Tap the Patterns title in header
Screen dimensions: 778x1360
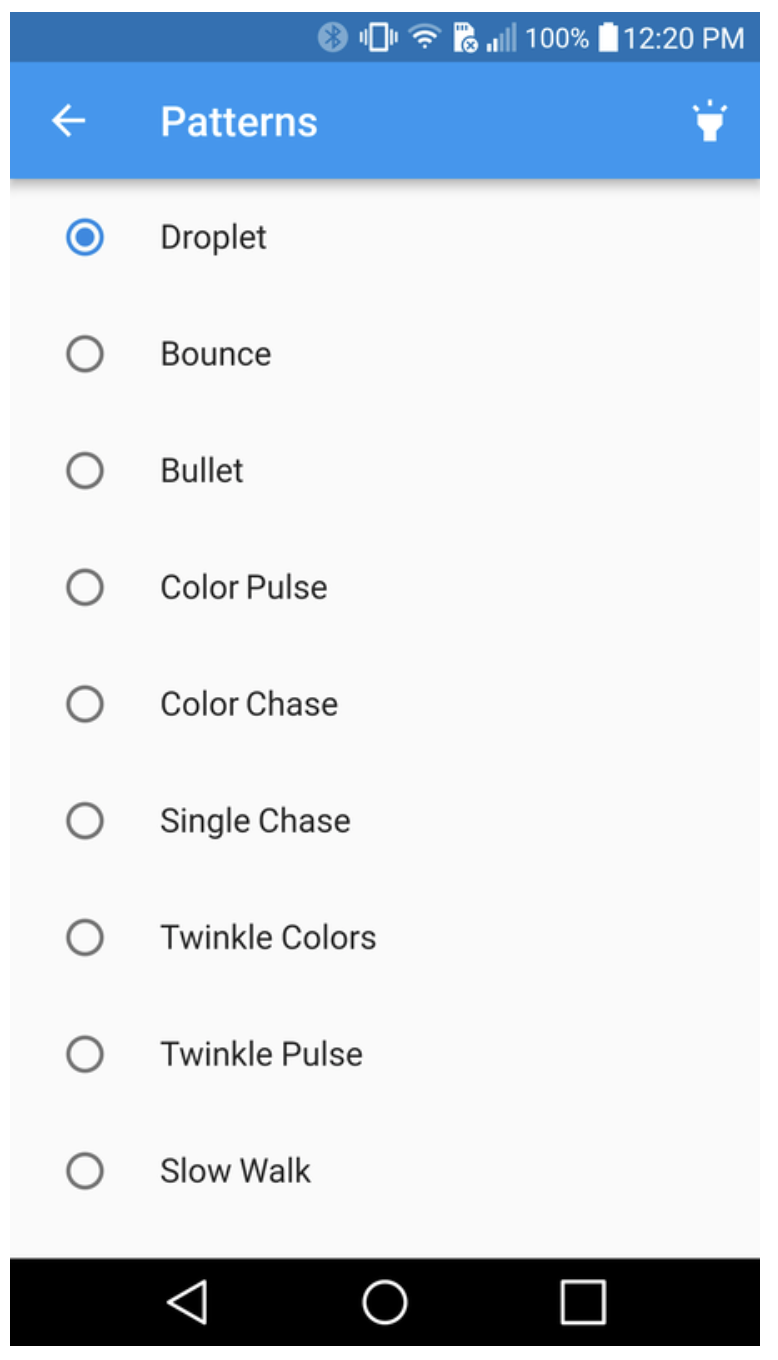click(x=239, y=122)
